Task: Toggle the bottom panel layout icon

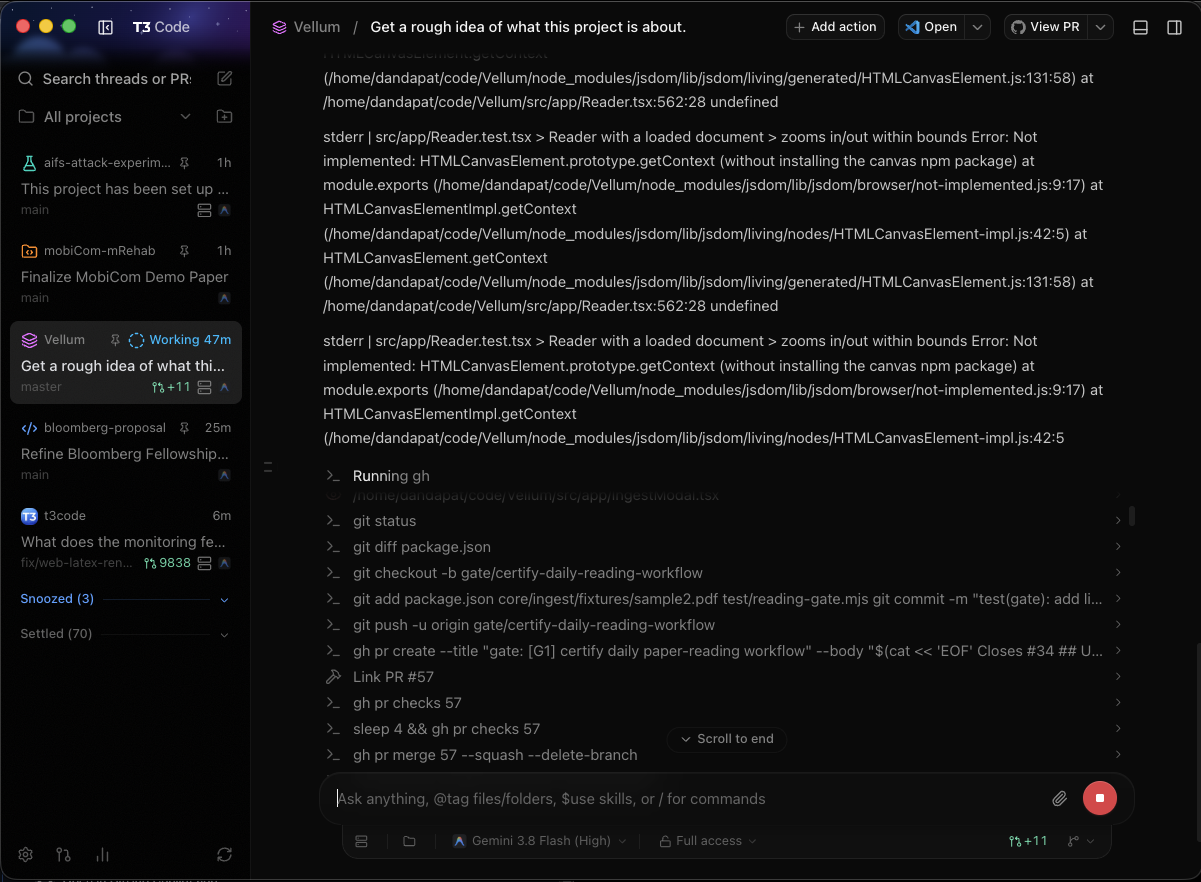Action: coord(1140,27)
